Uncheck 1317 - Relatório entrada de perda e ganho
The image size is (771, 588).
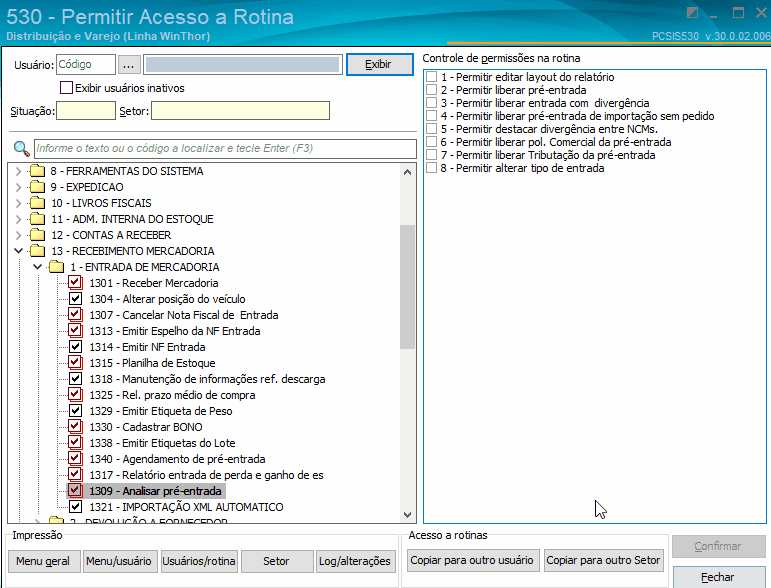pyautogui.click(x=75, y=474)
